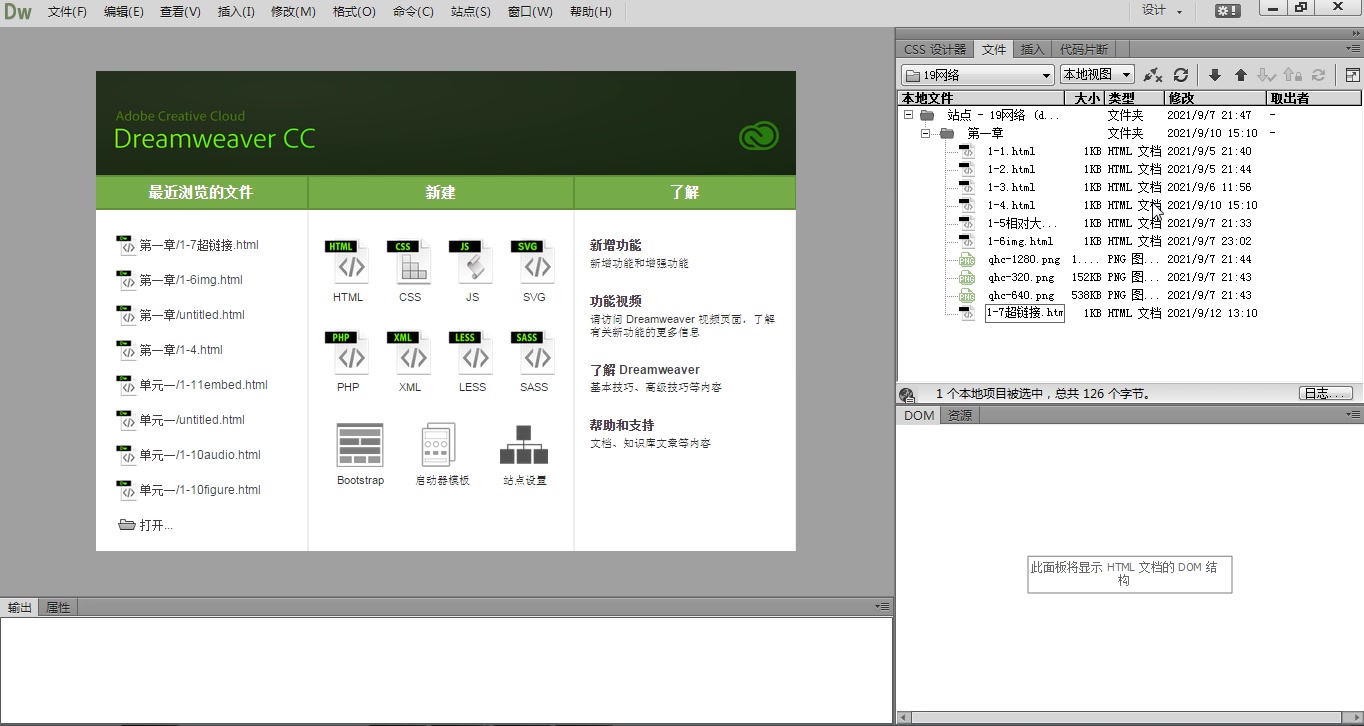
Task: Select the 1-4.html file
Action: (x=1011, y=205)
